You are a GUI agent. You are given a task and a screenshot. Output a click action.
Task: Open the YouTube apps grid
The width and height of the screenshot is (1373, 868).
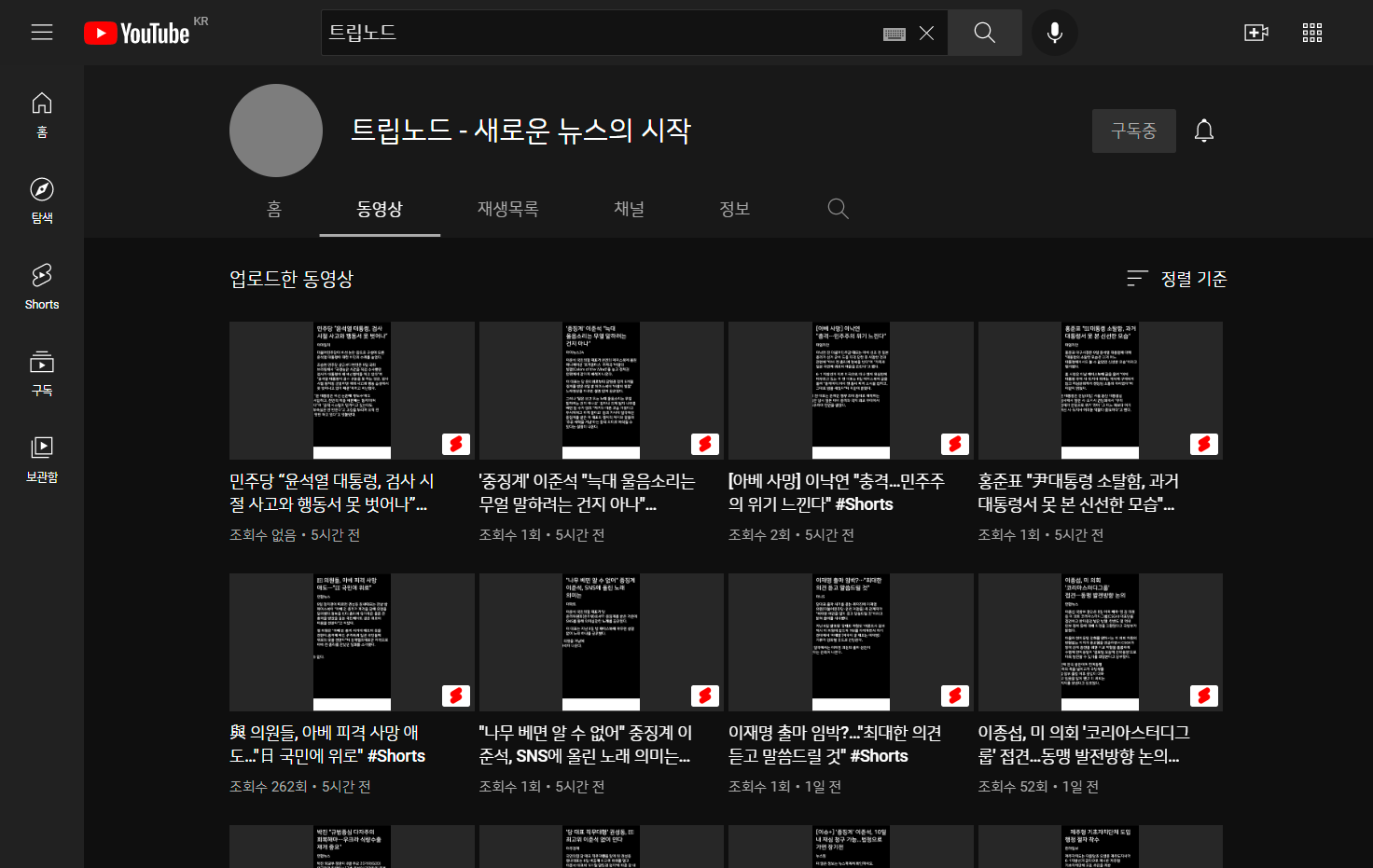[1311, 33]
